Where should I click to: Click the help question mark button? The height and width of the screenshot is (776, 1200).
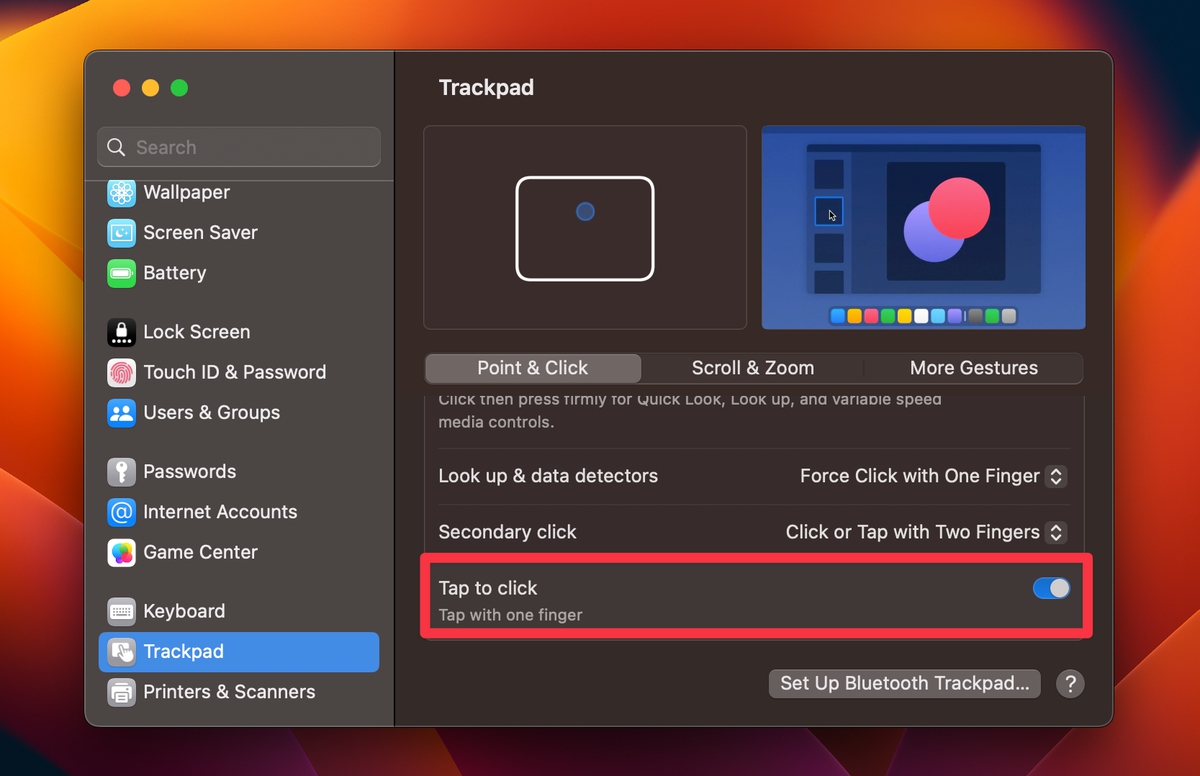pos(1070,684)
